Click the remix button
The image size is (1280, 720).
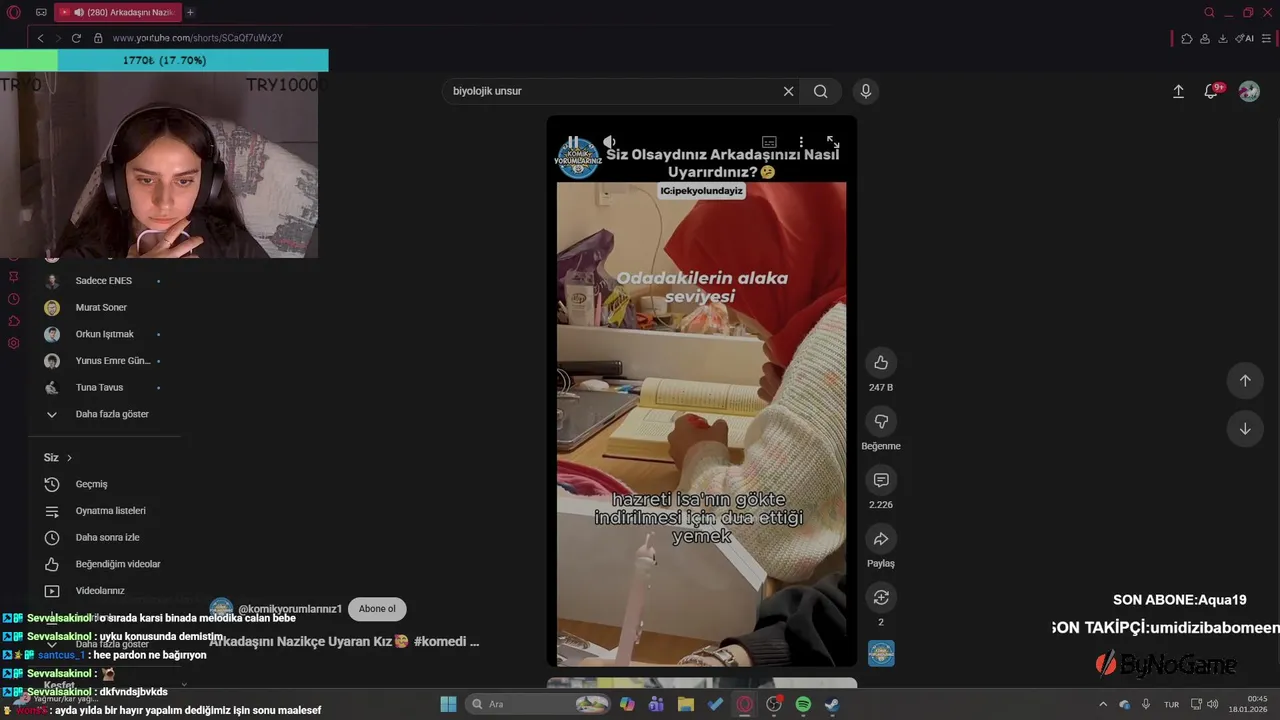coord(881,597)
